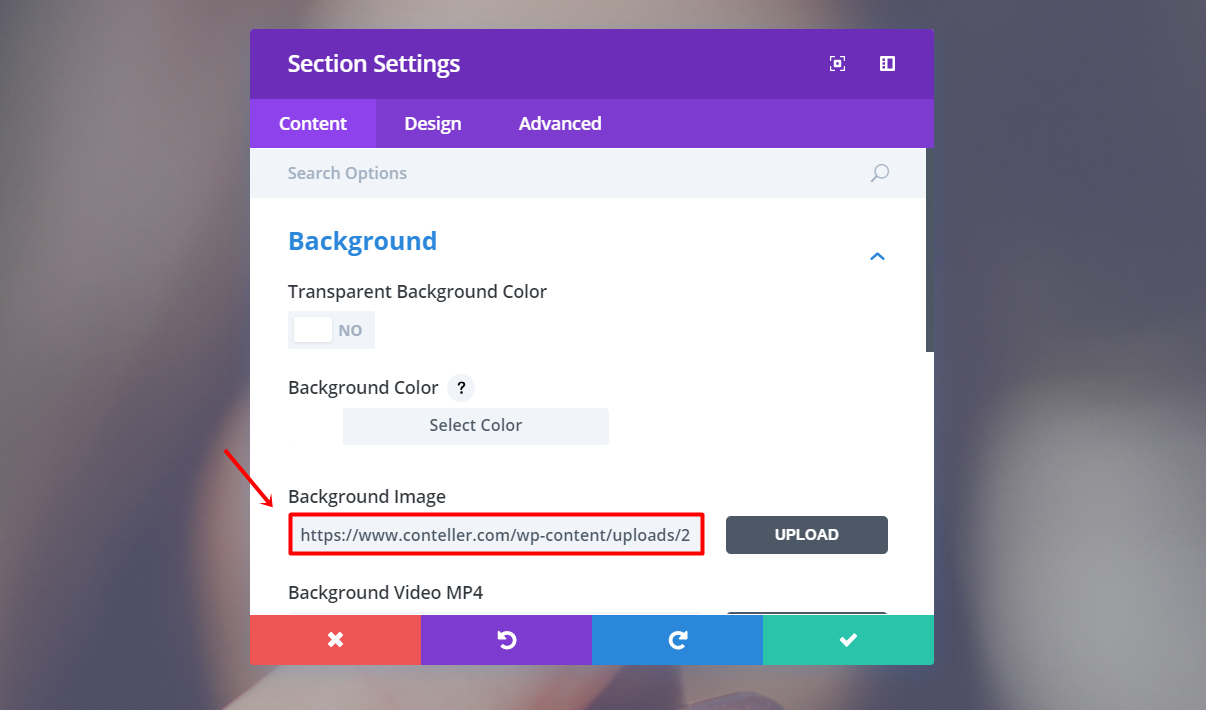
Task: Click the search magnifier icon
Action: (x=879, y=173)
